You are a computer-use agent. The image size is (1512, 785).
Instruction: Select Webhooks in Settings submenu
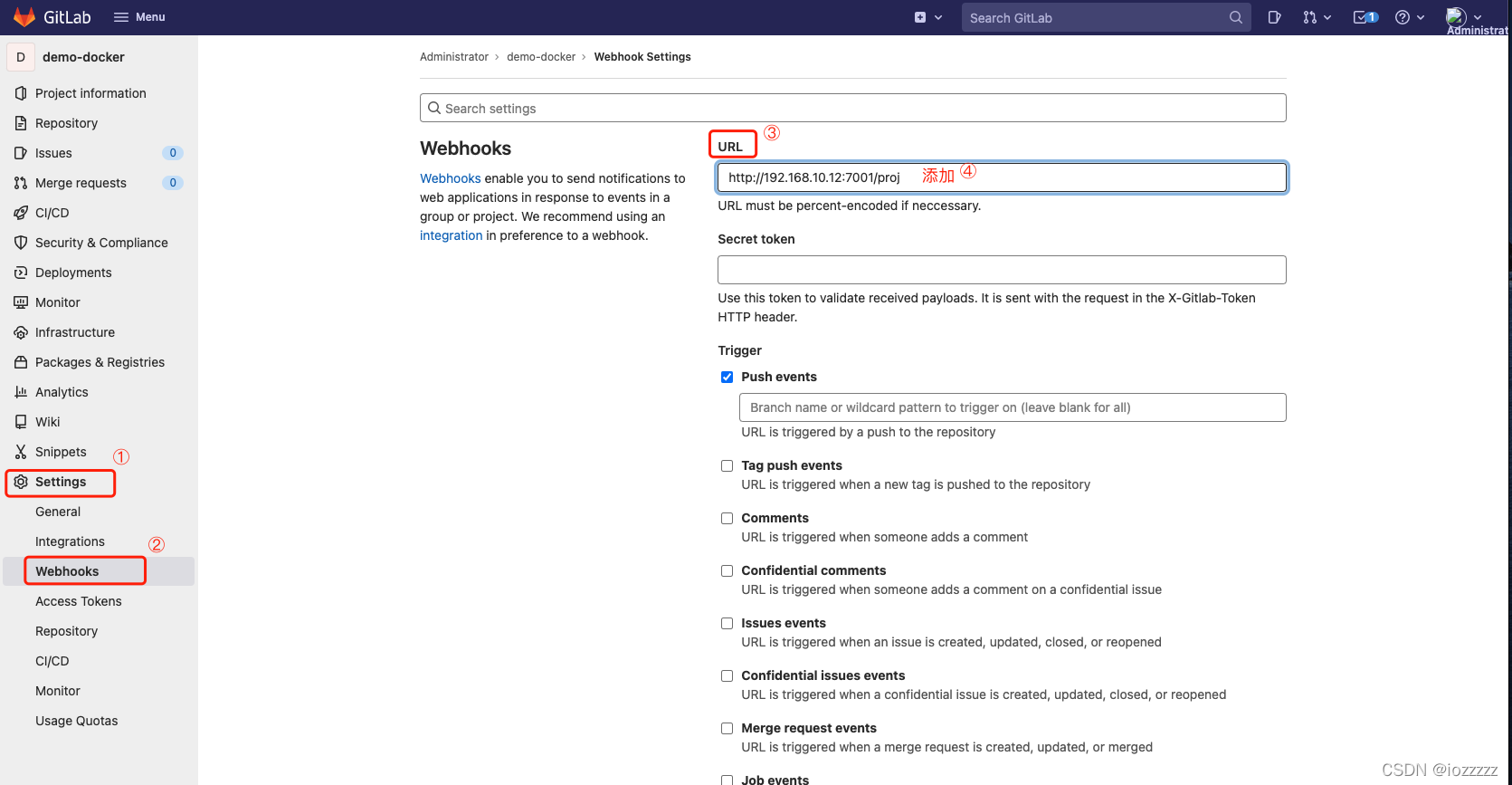click(67, 571)
